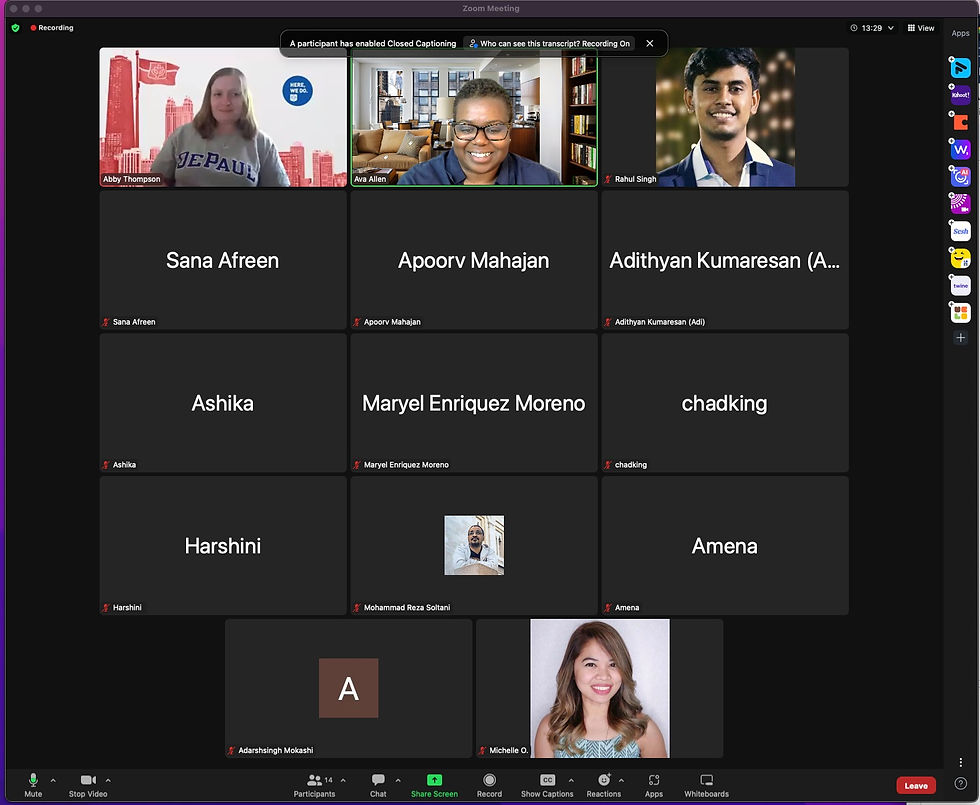Add the orange Coda app
Viewport: 980px width, 805px height.
point(960,122)
